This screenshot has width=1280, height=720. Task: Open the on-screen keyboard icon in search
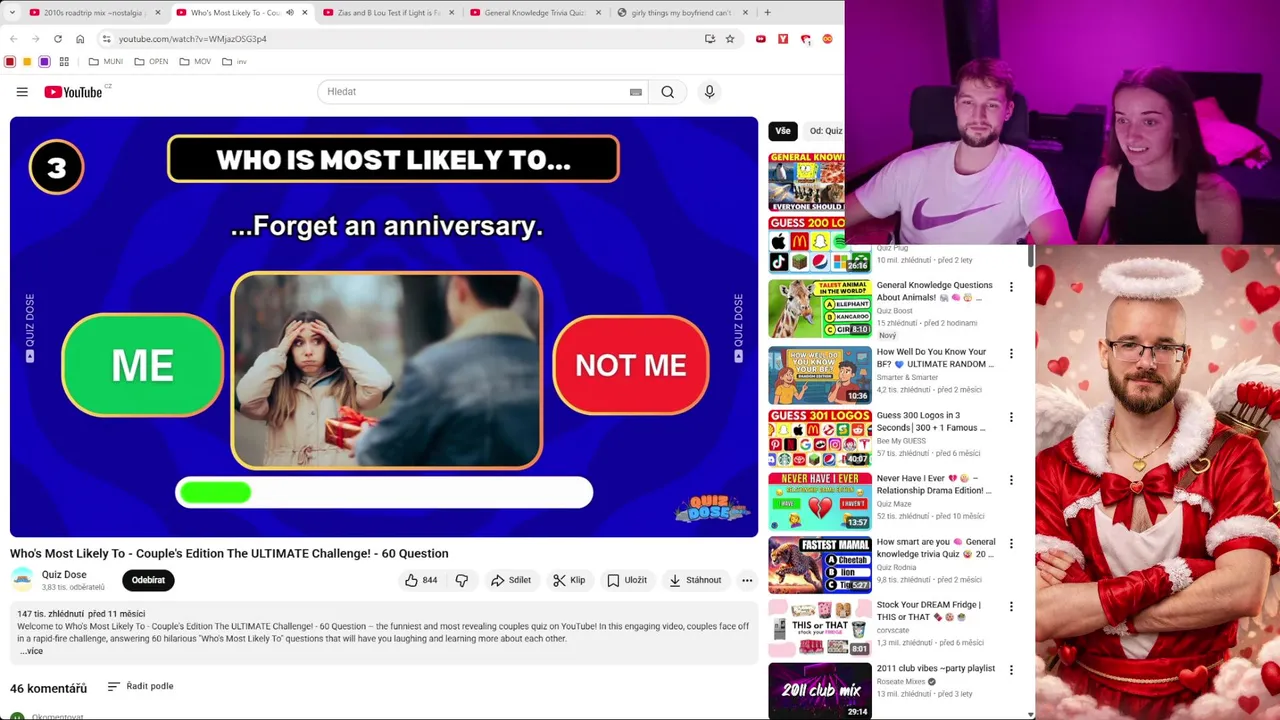coord(635,92)
